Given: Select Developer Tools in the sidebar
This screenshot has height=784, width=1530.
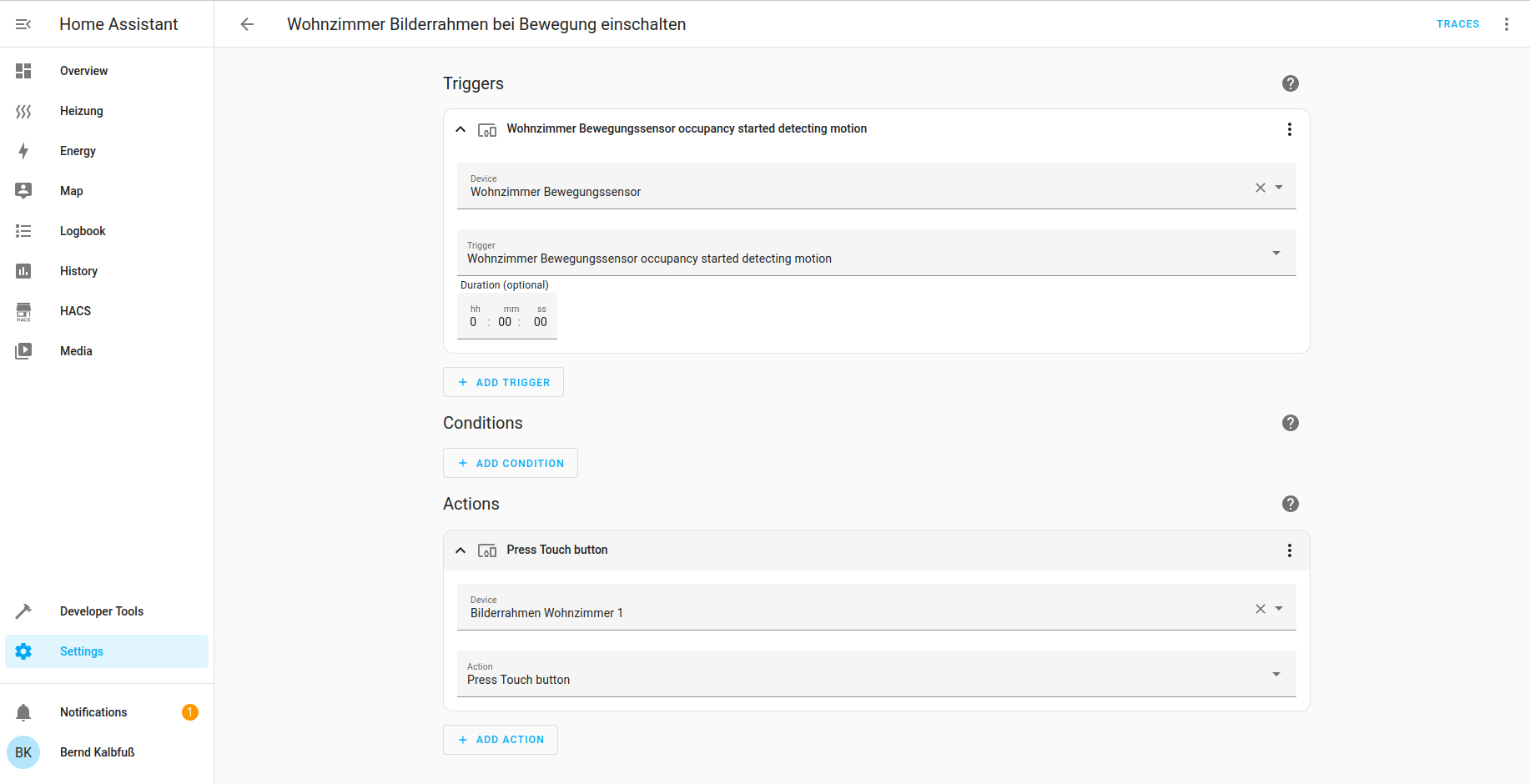Looking at the screenshot, I should click(x=107, y=611).
